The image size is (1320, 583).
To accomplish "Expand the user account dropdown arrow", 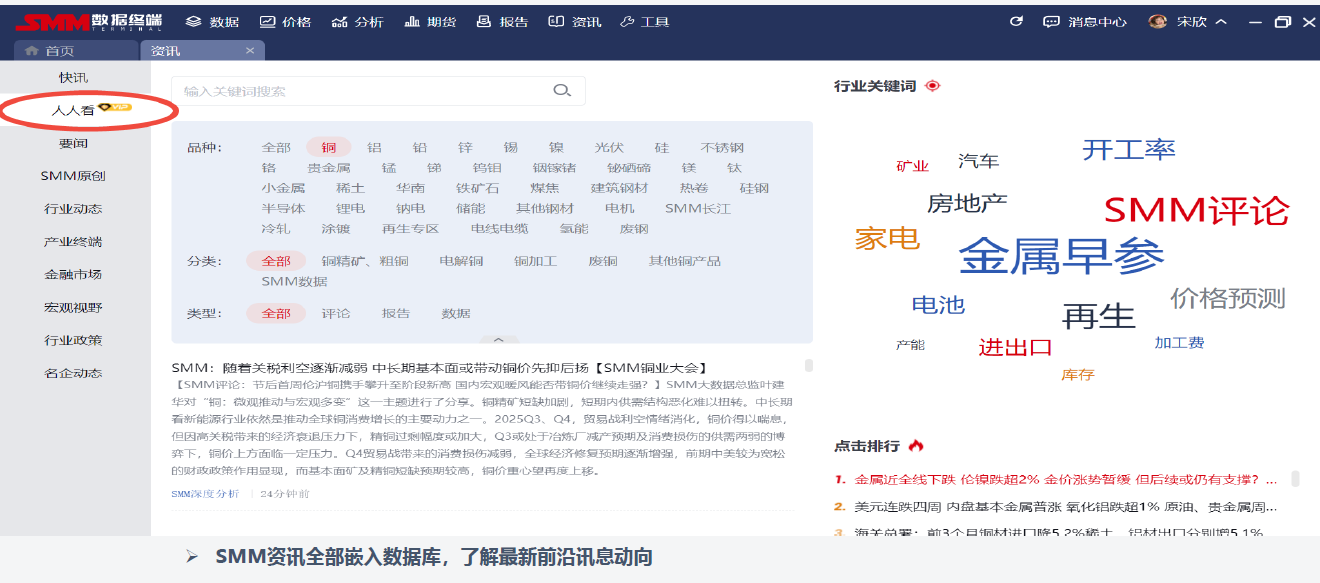I will tap(1220, 21).
